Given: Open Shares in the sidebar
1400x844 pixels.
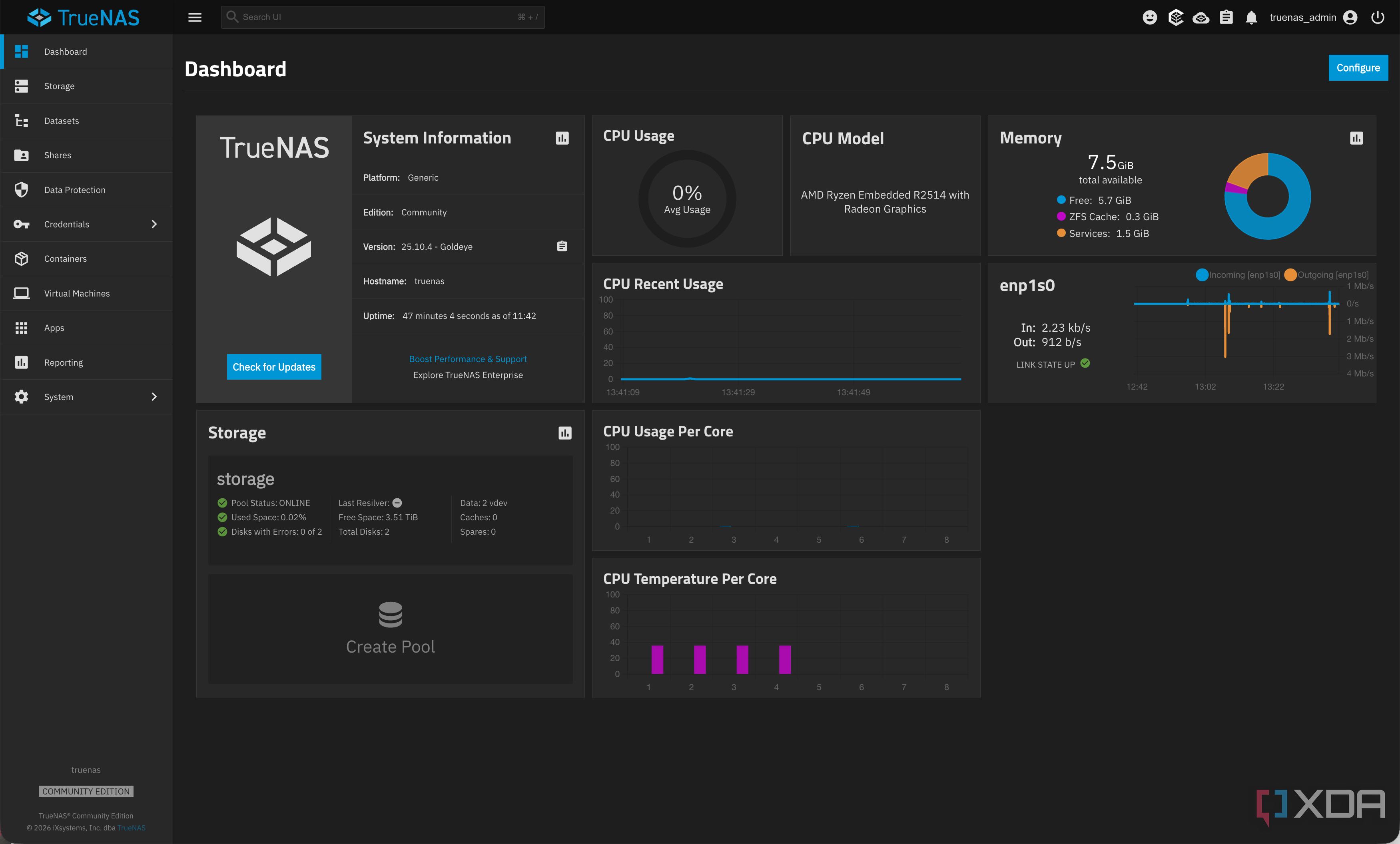Looking at the screenshot, I should (x=86, y=155).
